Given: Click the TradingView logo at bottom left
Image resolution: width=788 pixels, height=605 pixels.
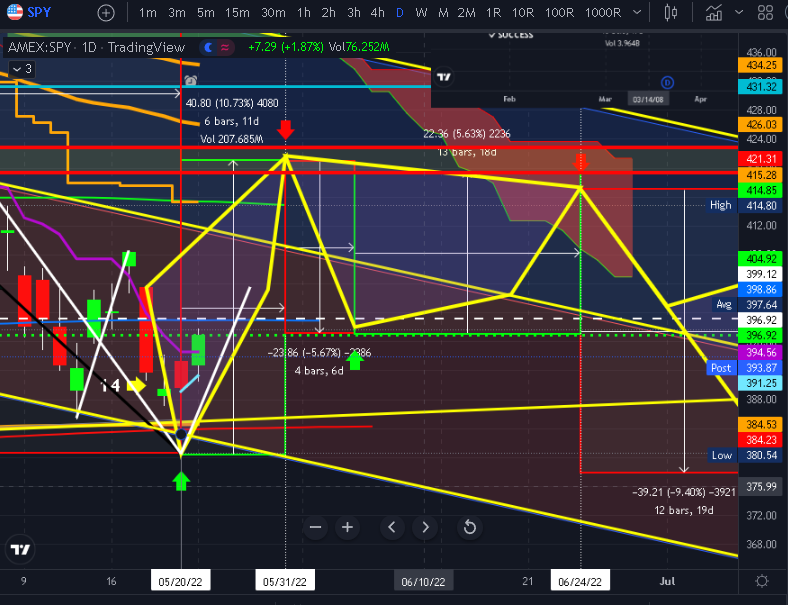Looking at the screenshot, I should (x=21, y=549).
